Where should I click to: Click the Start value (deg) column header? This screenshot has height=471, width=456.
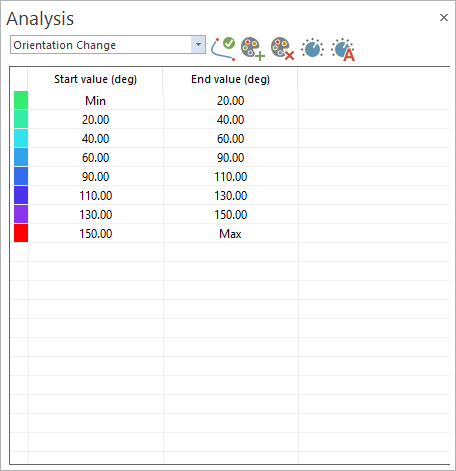pos(95,79)
